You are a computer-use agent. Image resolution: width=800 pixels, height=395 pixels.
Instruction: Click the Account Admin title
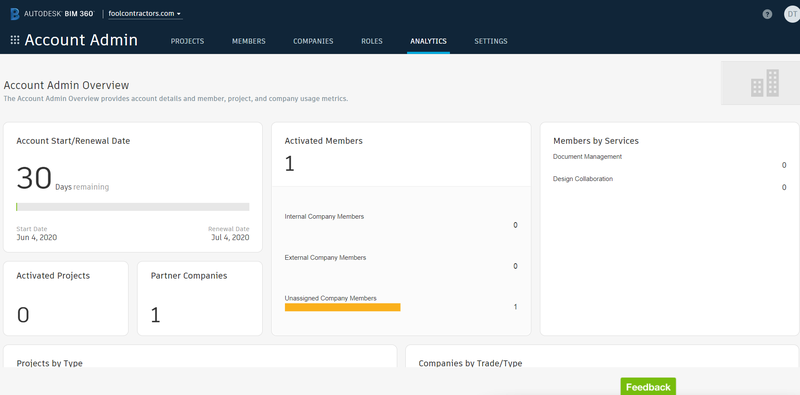click(x=81, y=40)
